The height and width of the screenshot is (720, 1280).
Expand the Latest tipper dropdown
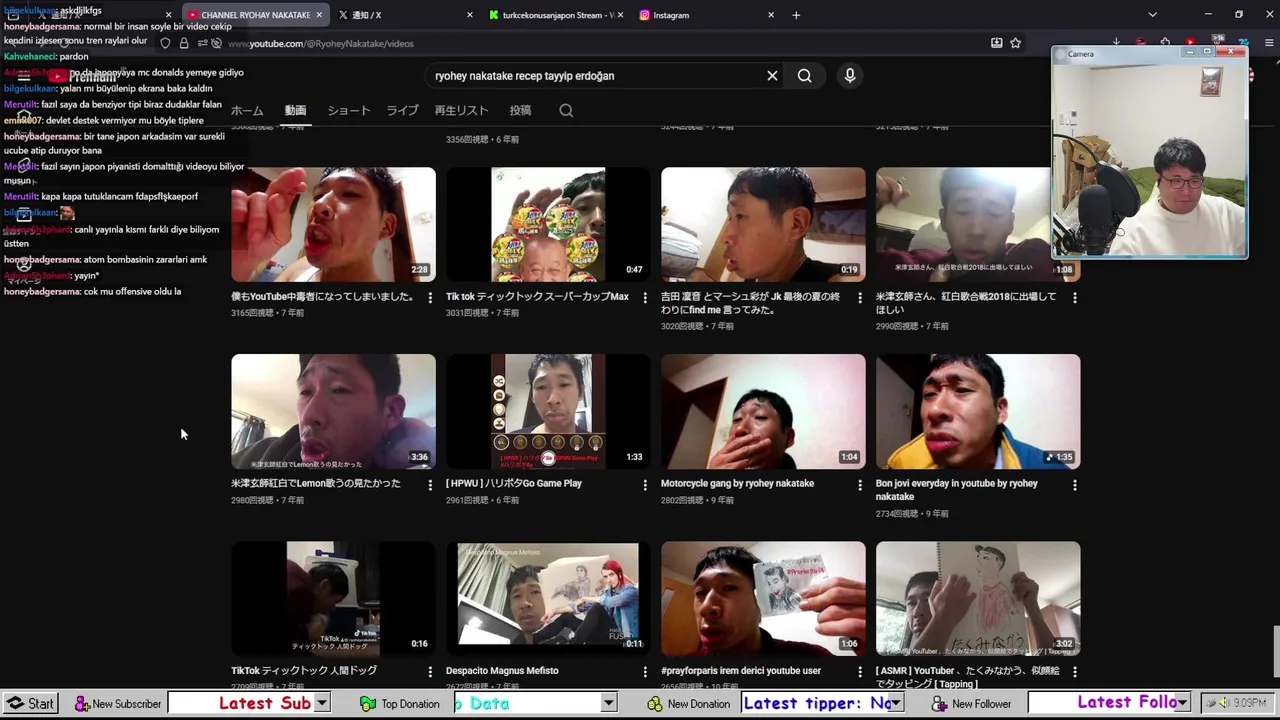click(x=896, y=703)
